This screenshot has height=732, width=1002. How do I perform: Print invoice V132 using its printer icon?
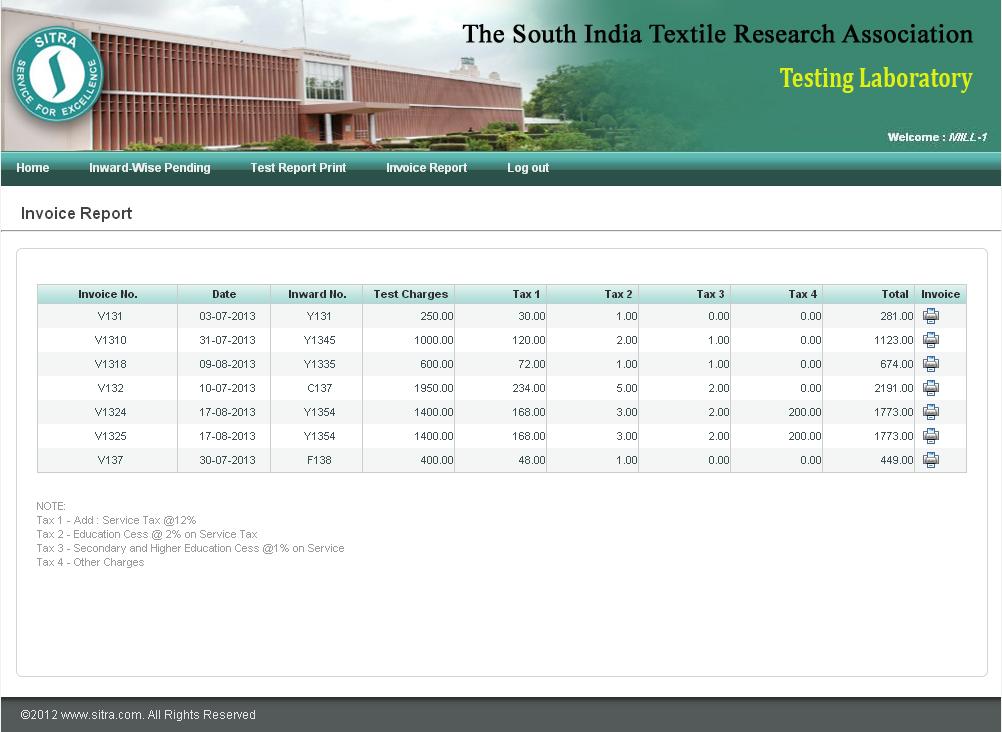(930, 387)
